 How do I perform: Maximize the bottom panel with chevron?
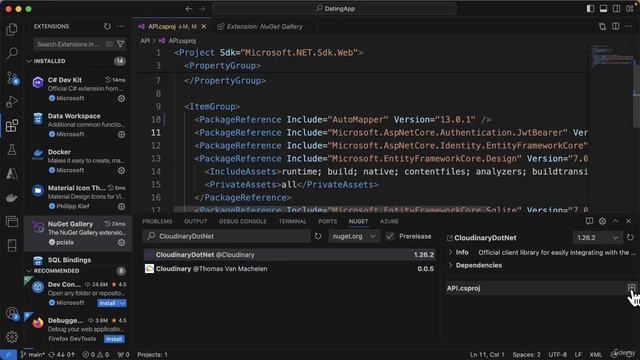point(616,221)
